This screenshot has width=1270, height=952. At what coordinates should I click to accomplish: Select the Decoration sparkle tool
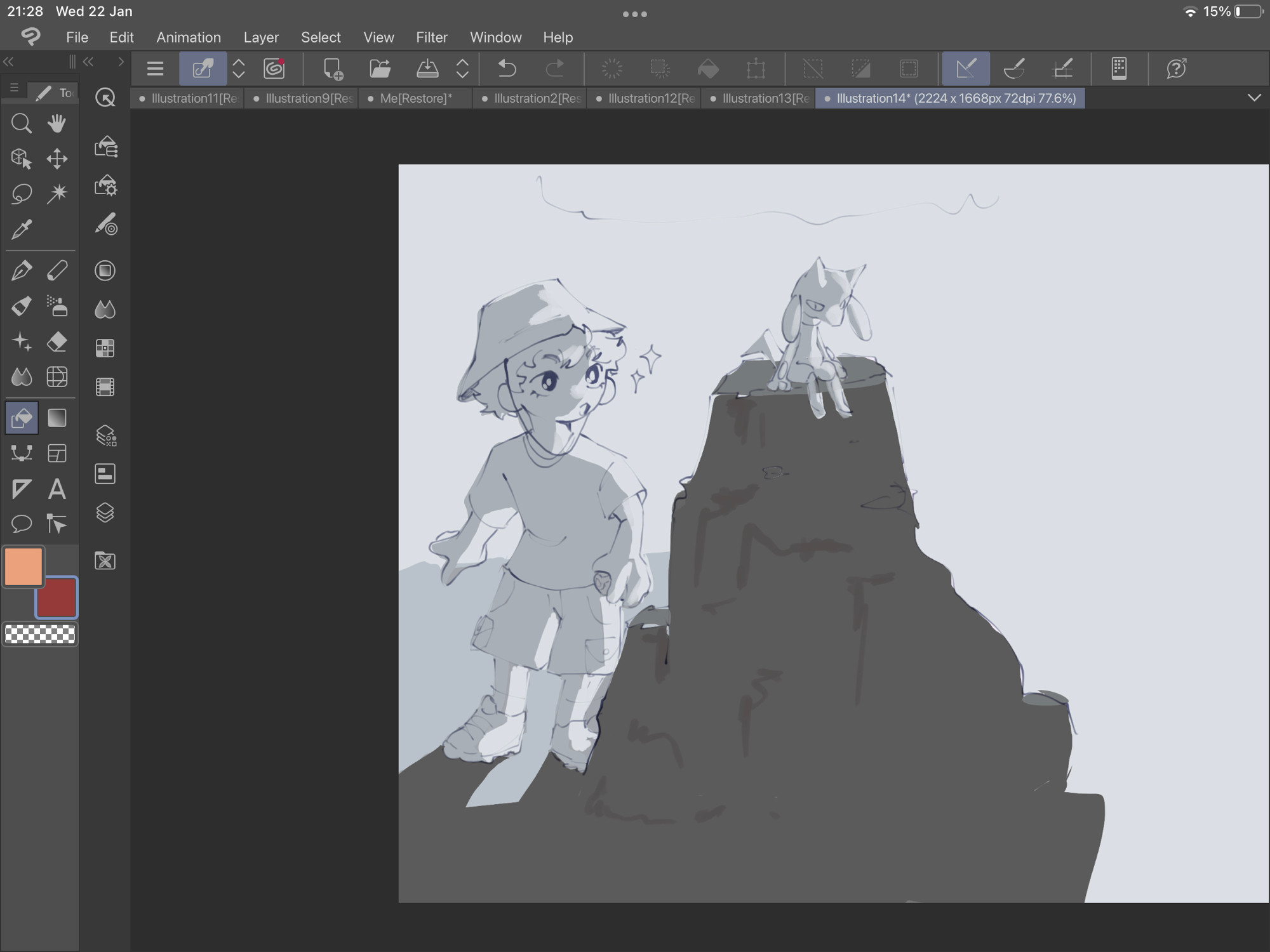point(22,341)
